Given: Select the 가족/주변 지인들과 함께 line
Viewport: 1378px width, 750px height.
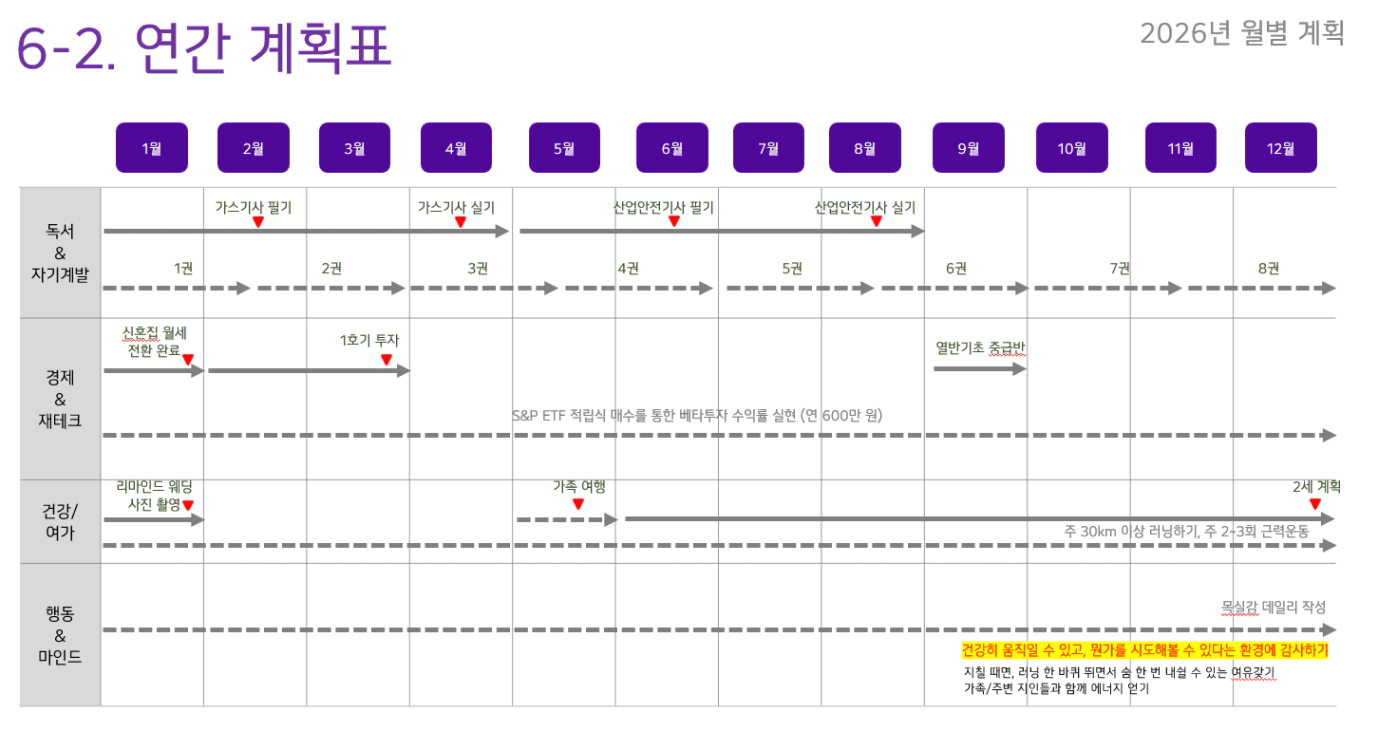Looking at the screenshot, I should [x=1057, y=689].
